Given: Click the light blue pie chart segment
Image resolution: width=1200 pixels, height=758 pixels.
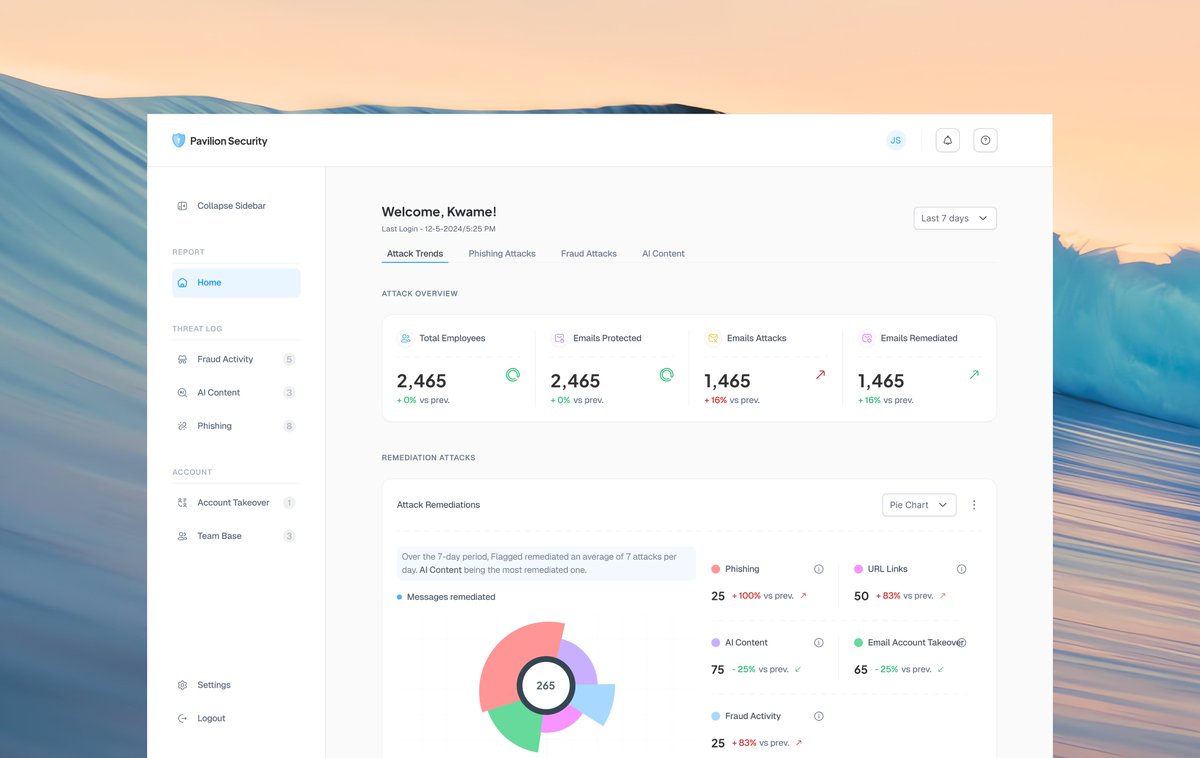Looking at the screenshot, I should pos(596,702).
